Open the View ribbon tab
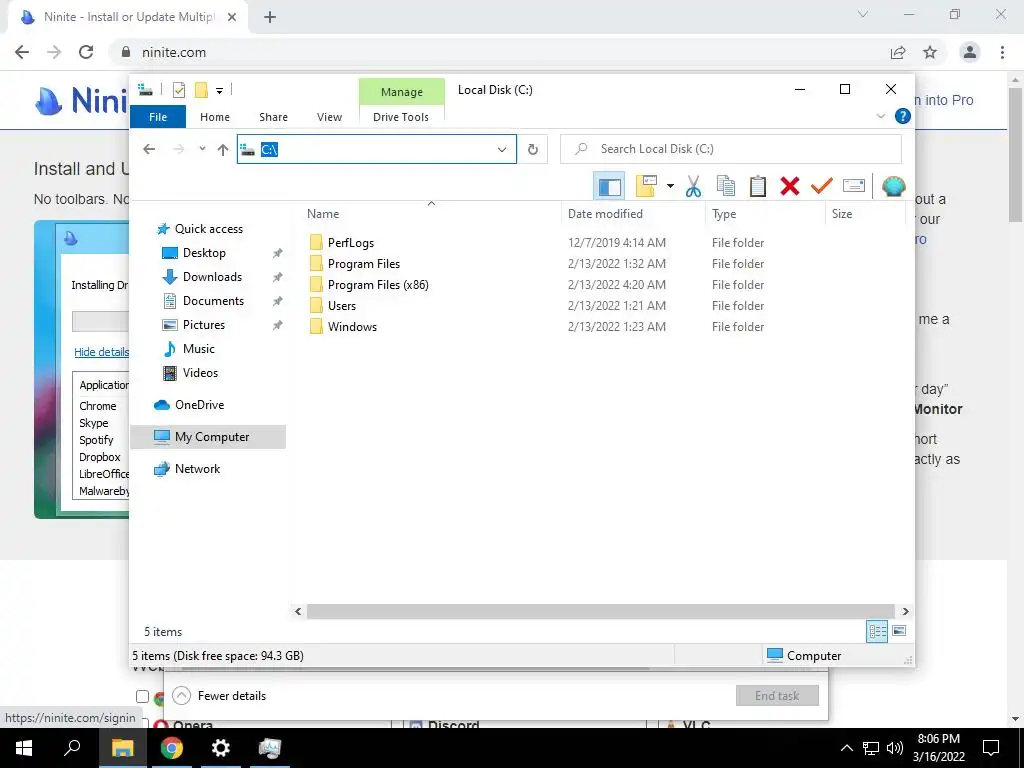Viewport: 1024px width, 768px height. tap(329, 117)
